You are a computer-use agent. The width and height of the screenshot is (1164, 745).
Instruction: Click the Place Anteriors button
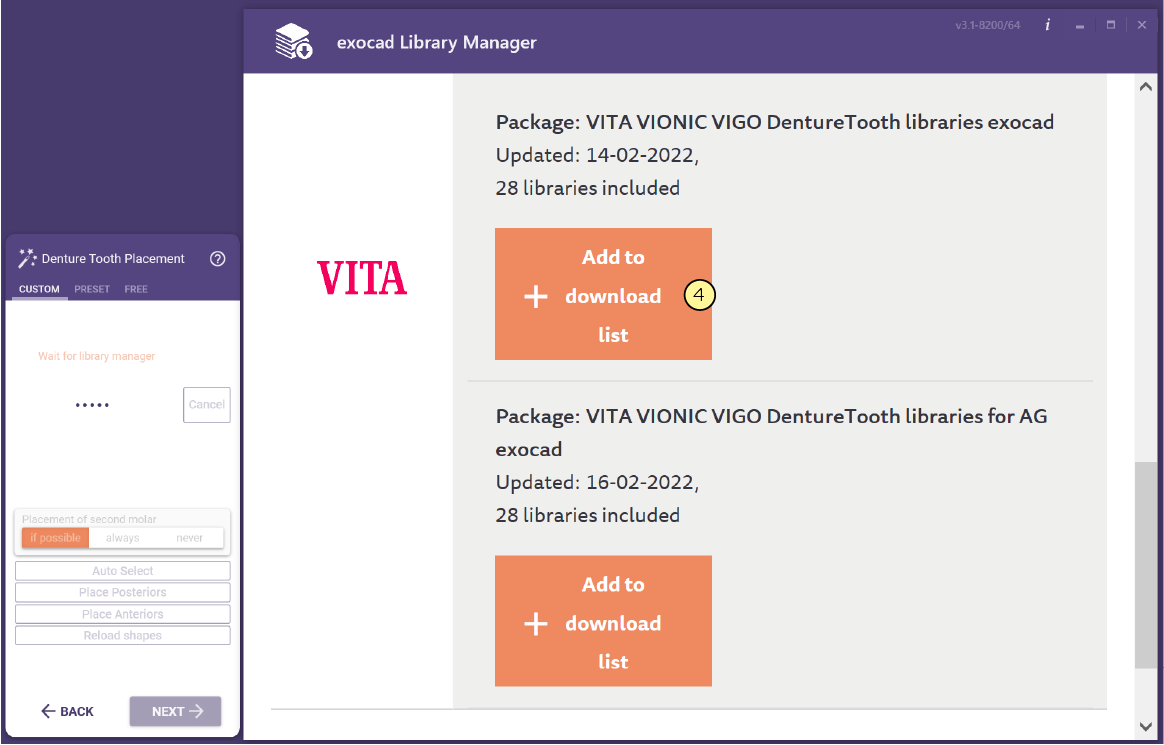point(122,614)
